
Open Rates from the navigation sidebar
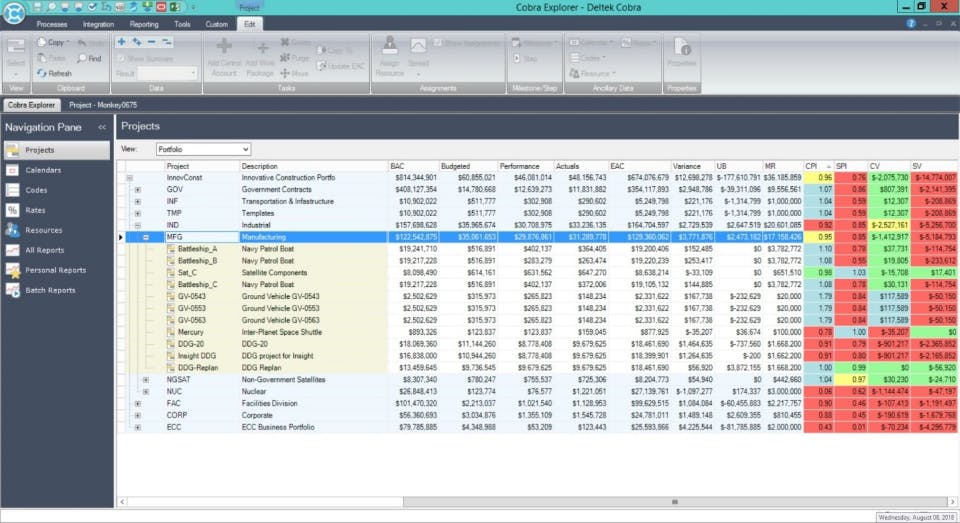(36, 210)
